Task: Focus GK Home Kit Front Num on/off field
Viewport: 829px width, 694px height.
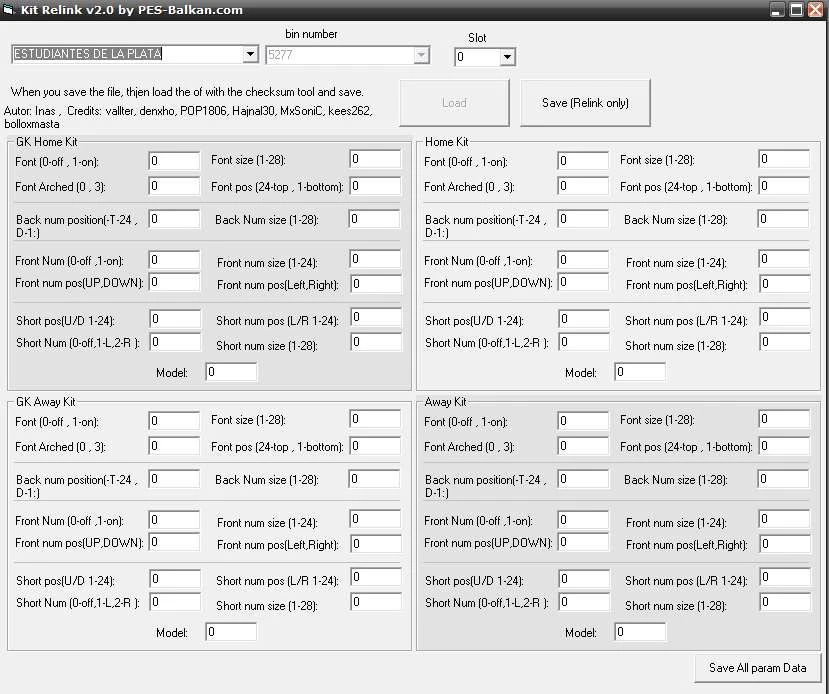Action: [174, 260]
